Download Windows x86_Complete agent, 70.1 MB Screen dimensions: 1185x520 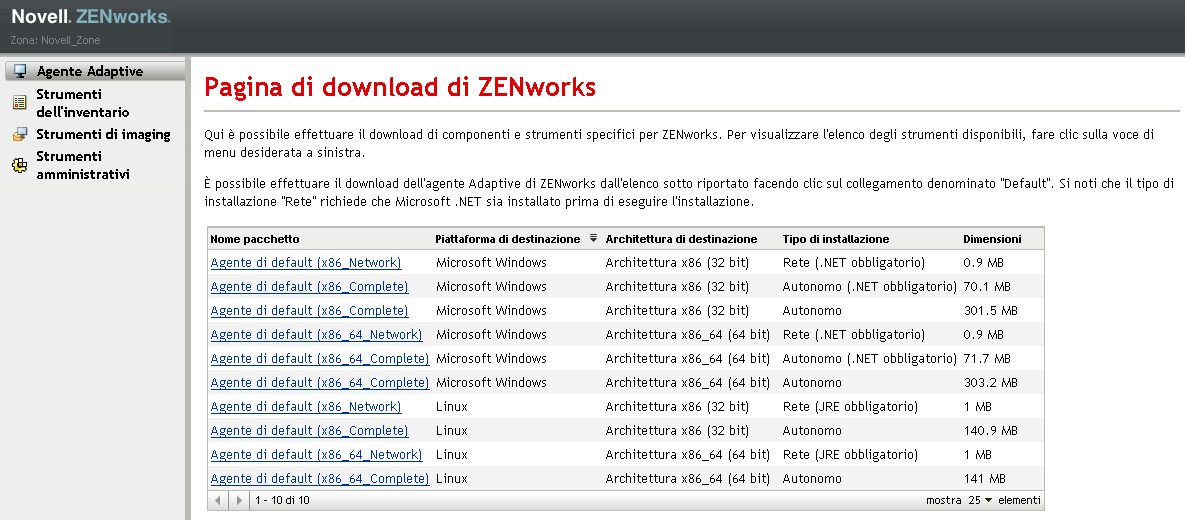[x=309, y=287]
